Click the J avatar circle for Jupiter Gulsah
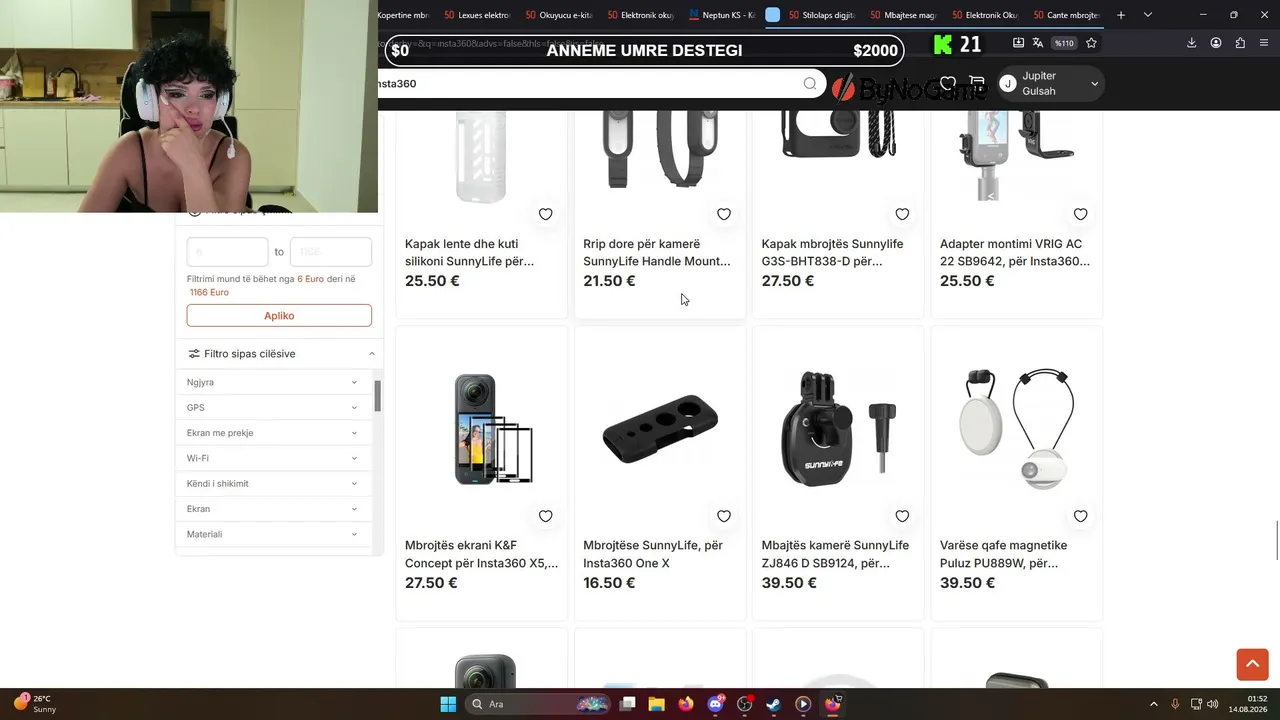The height and width of the screenshot is (720, 1280). [1008, 84]
